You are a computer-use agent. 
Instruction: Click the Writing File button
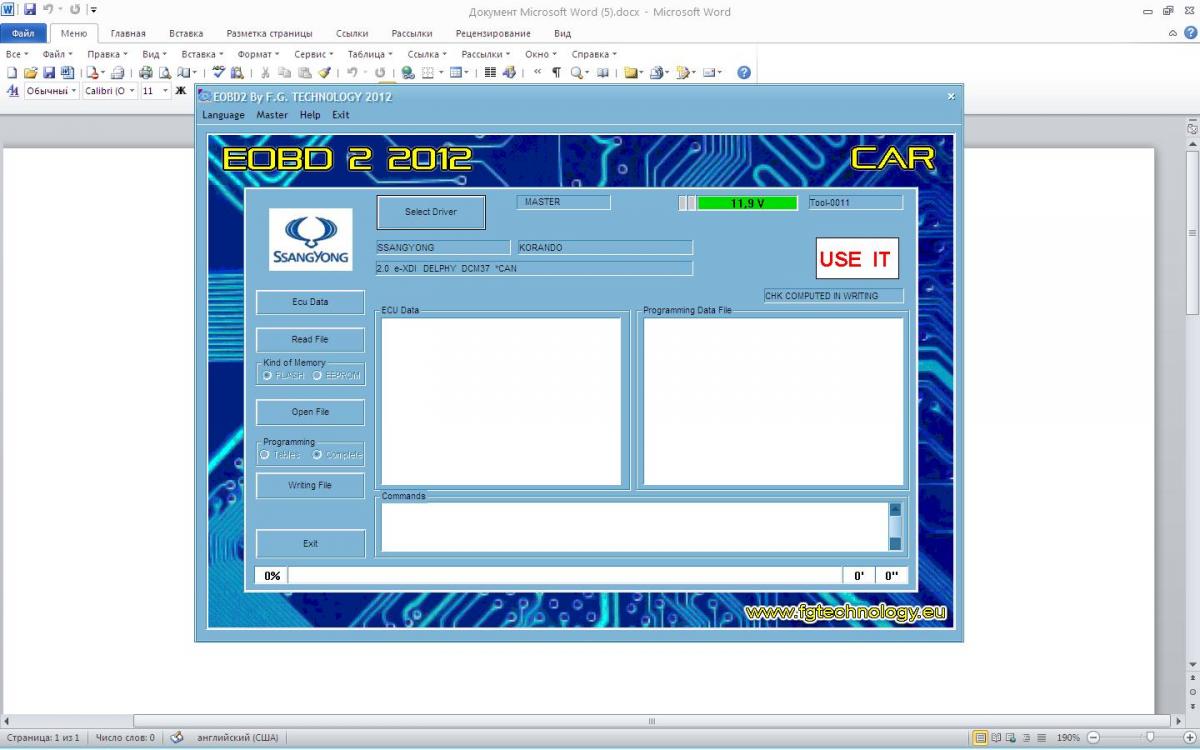tap(310, 485)
